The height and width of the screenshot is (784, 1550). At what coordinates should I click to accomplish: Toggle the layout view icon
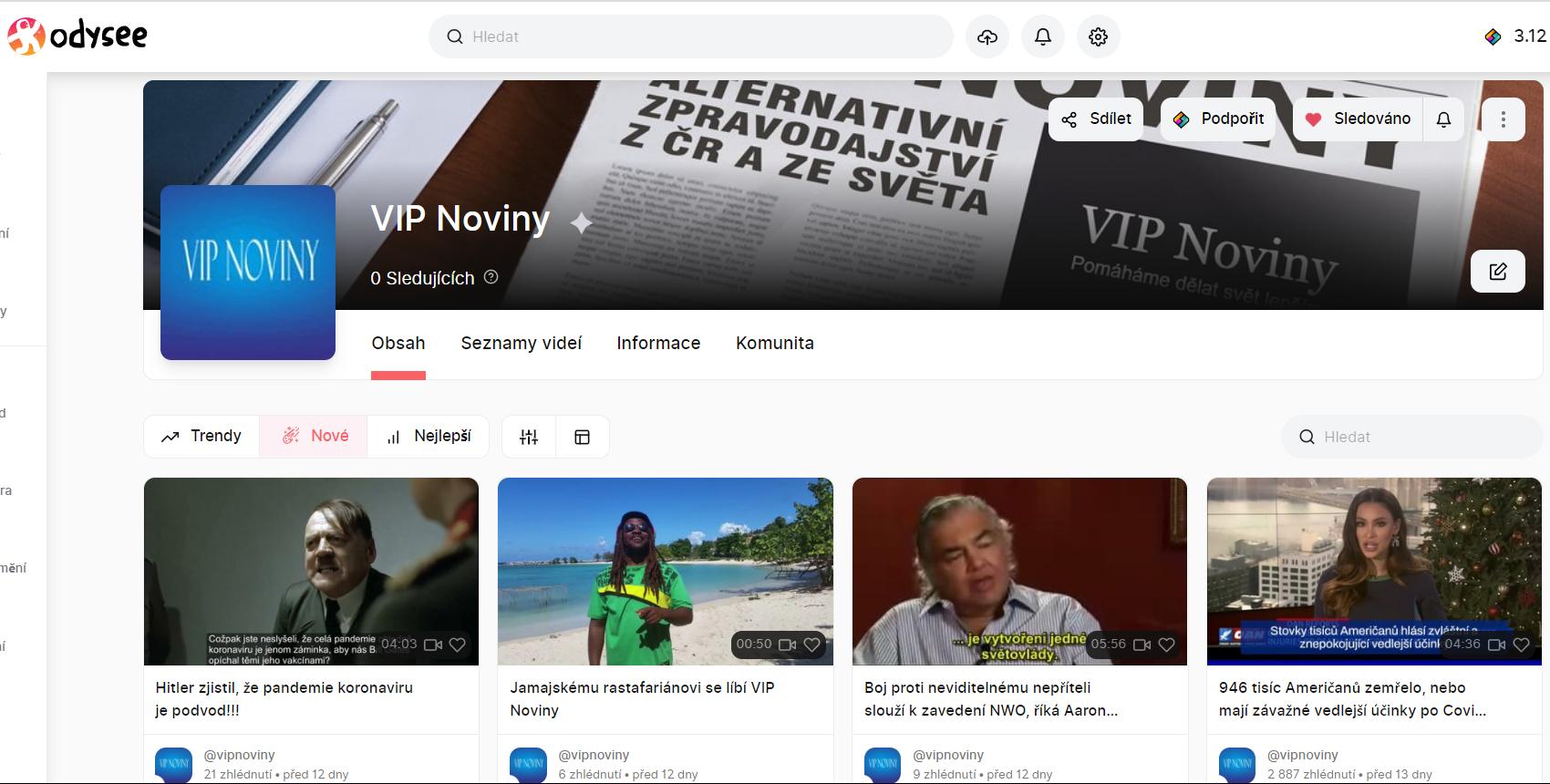point(583,437)
